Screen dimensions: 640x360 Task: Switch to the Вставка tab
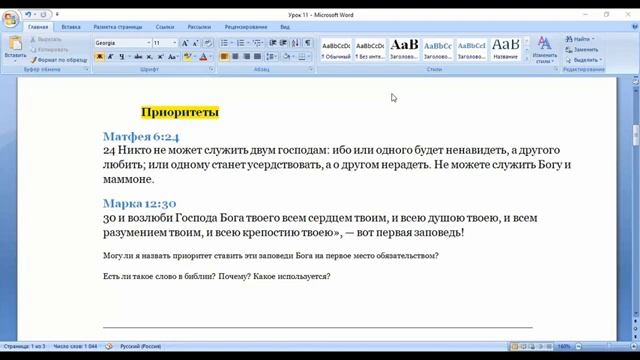[71, 27]
